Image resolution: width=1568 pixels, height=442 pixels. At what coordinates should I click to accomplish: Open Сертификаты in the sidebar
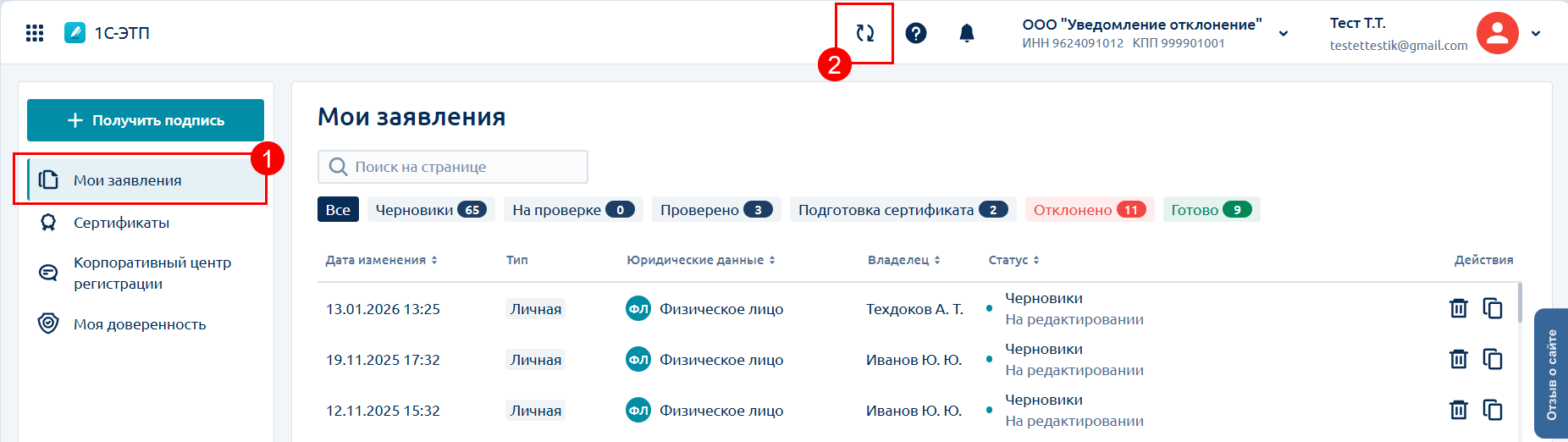[x=121, y=223]
